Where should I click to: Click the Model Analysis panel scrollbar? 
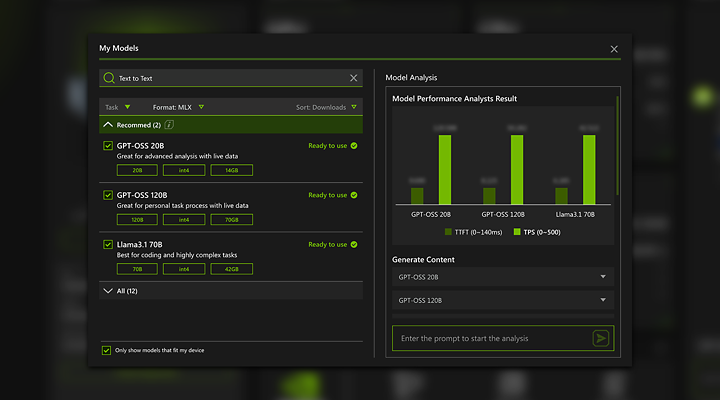(x=617, y=146)
